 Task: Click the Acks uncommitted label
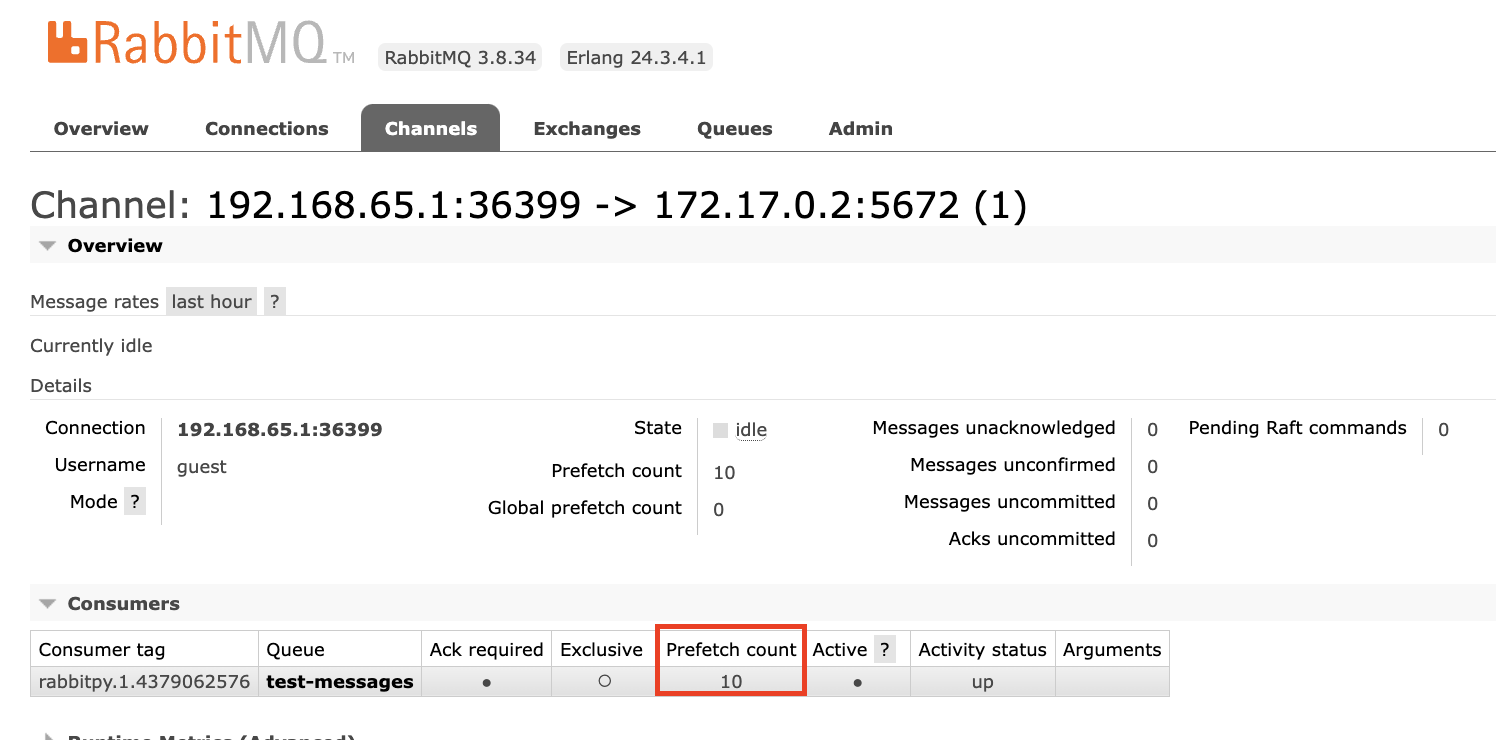pos(1032,539)
